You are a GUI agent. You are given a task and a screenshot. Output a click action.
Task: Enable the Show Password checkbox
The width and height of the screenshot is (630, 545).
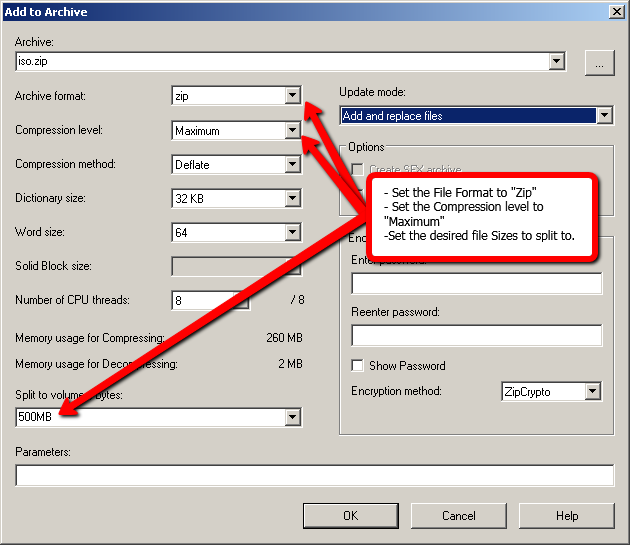[x=357, y=366]
